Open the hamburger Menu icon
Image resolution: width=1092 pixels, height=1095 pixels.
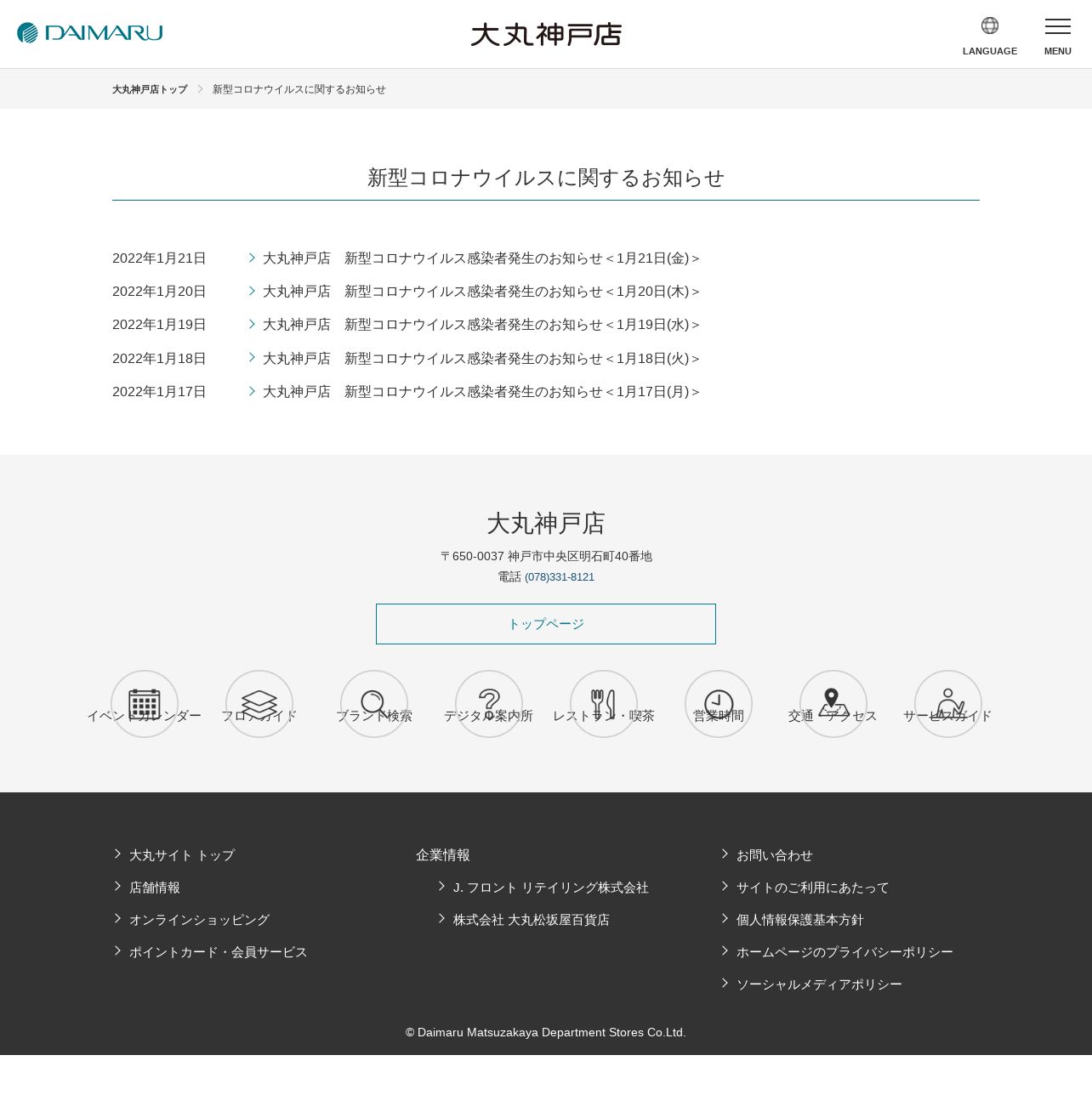[x=1058, y=26]
